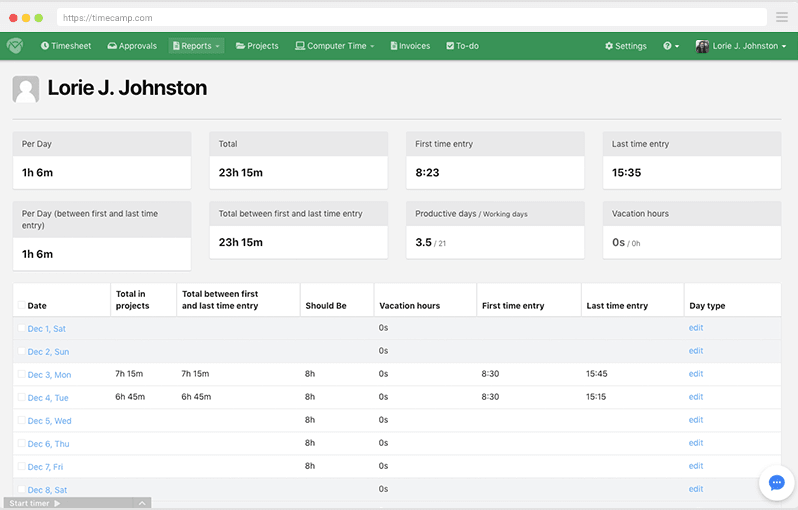The height and width of the screenshot is (510, 798).
Task: Tick the Dec 1, Sat row checkbox
Action: [x=22, y=328]
